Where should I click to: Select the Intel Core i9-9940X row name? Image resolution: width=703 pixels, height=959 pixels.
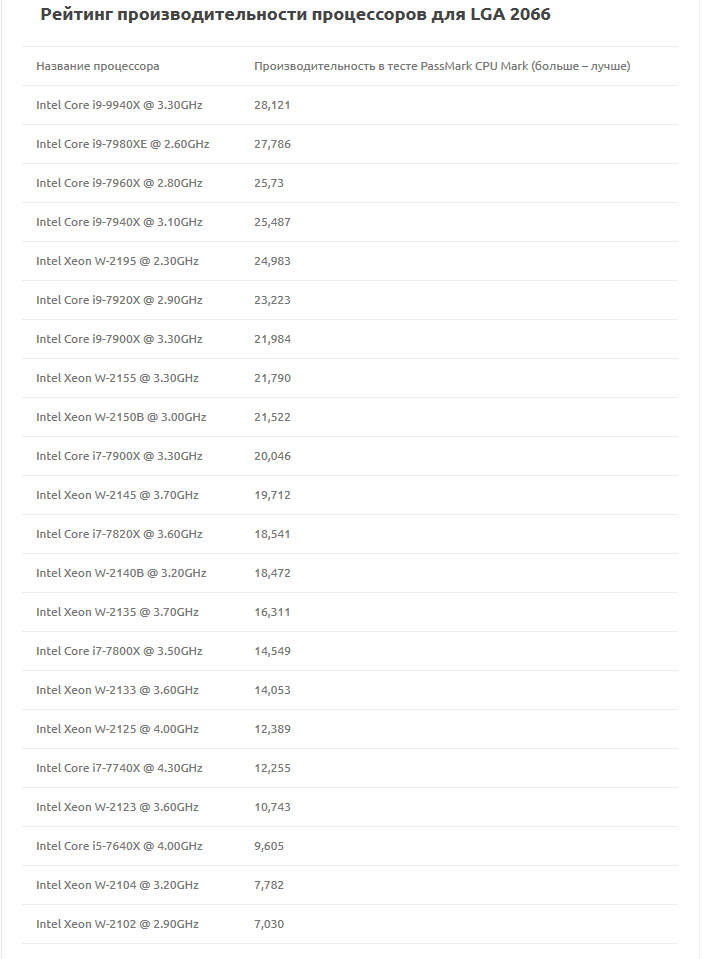(119, 105)
